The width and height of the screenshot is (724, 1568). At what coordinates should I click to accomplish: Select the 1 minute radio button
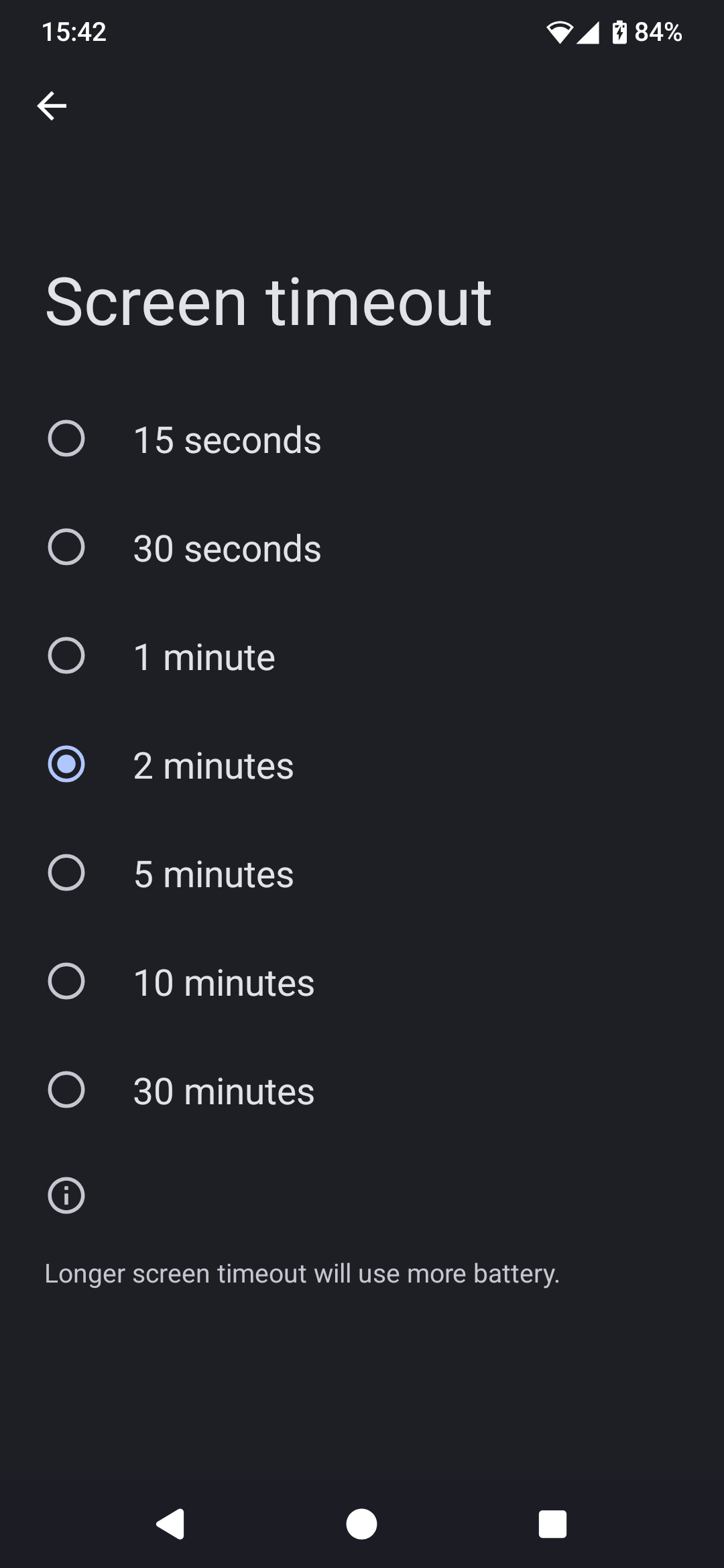(x=66, y=656)
